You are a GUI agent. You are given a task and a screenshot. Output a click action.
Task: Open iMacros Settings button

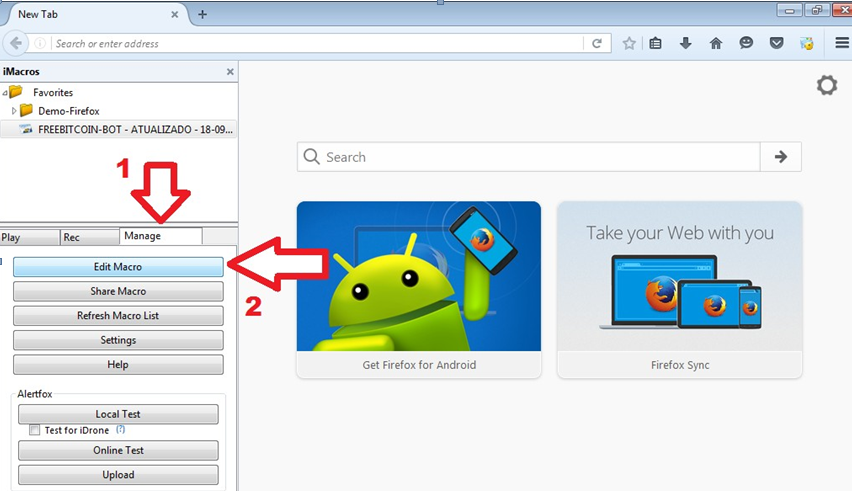(118, 340)
